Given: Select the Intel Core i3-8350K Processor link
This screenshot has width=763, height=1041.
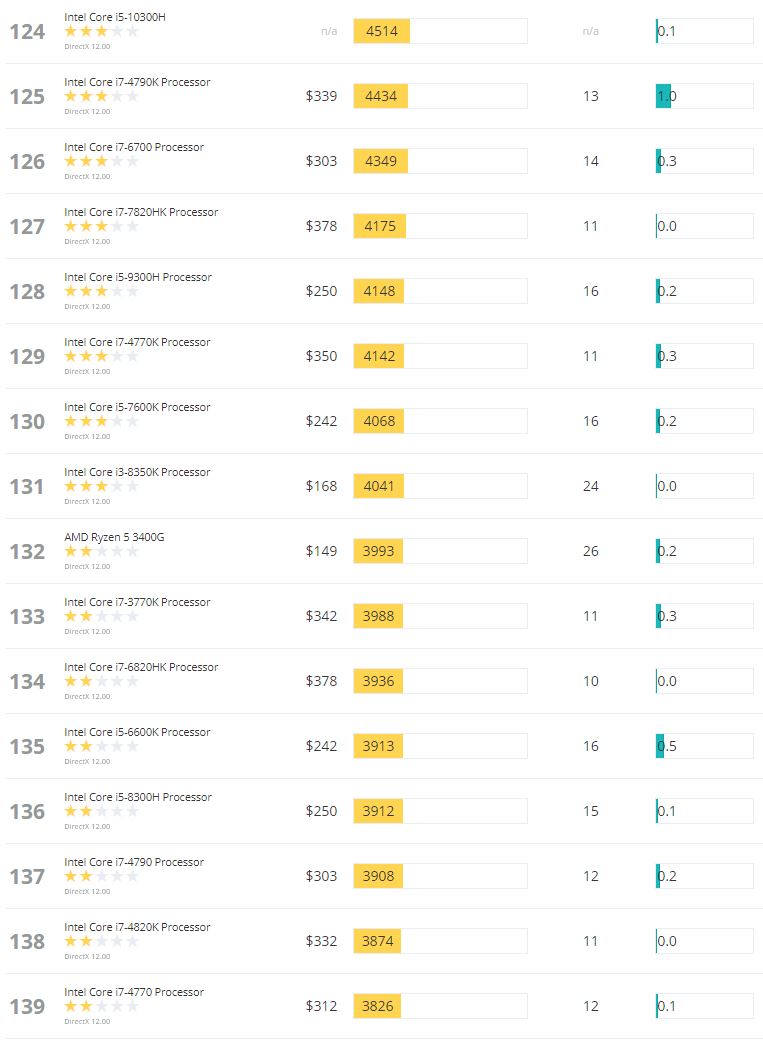Looking at the screenshot, I should pyautogui.click(x=137, y=472).
